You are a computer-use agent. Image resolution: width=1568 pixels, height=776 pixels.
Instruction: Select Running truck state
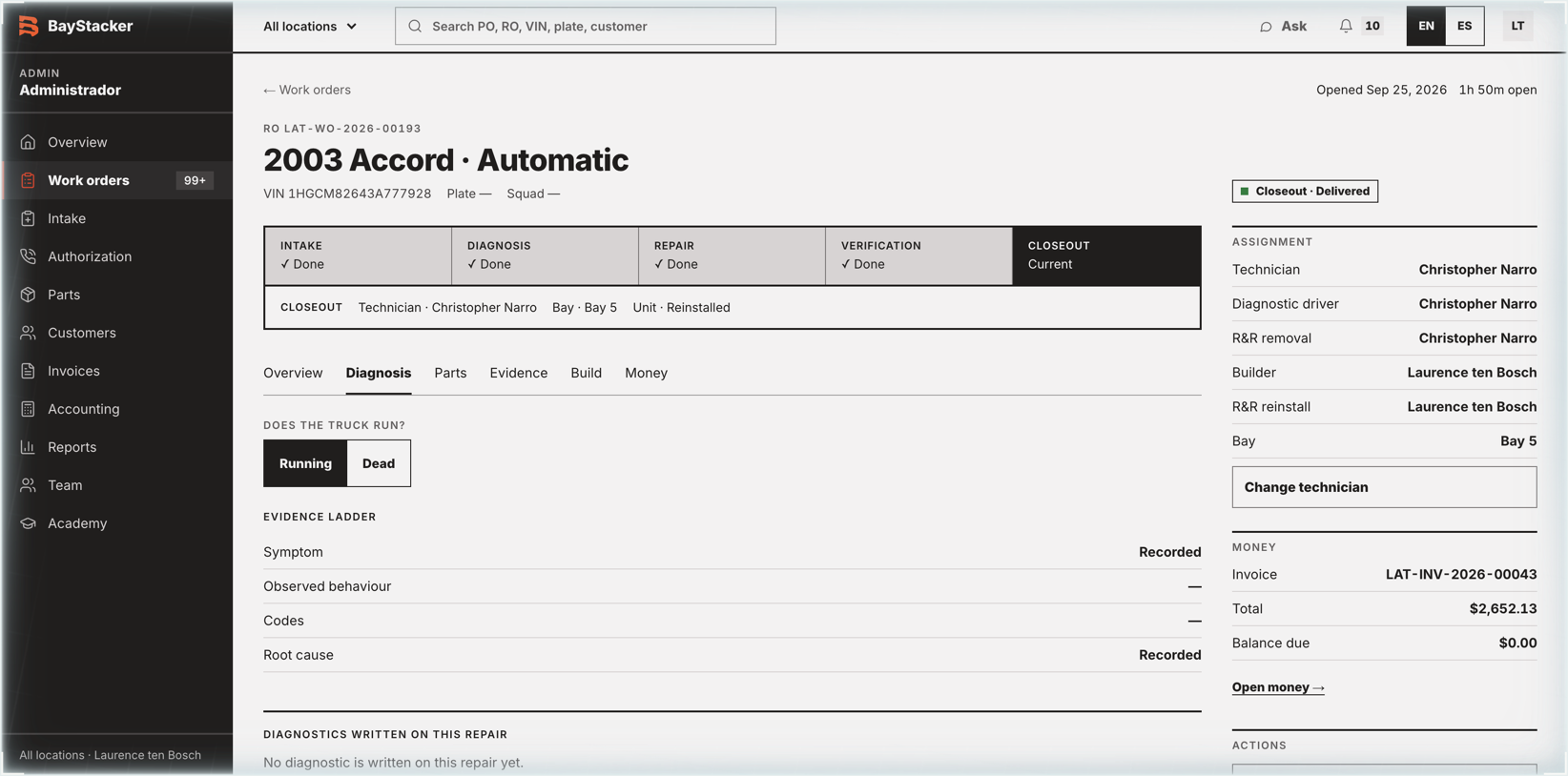click(x=305, y=463)
